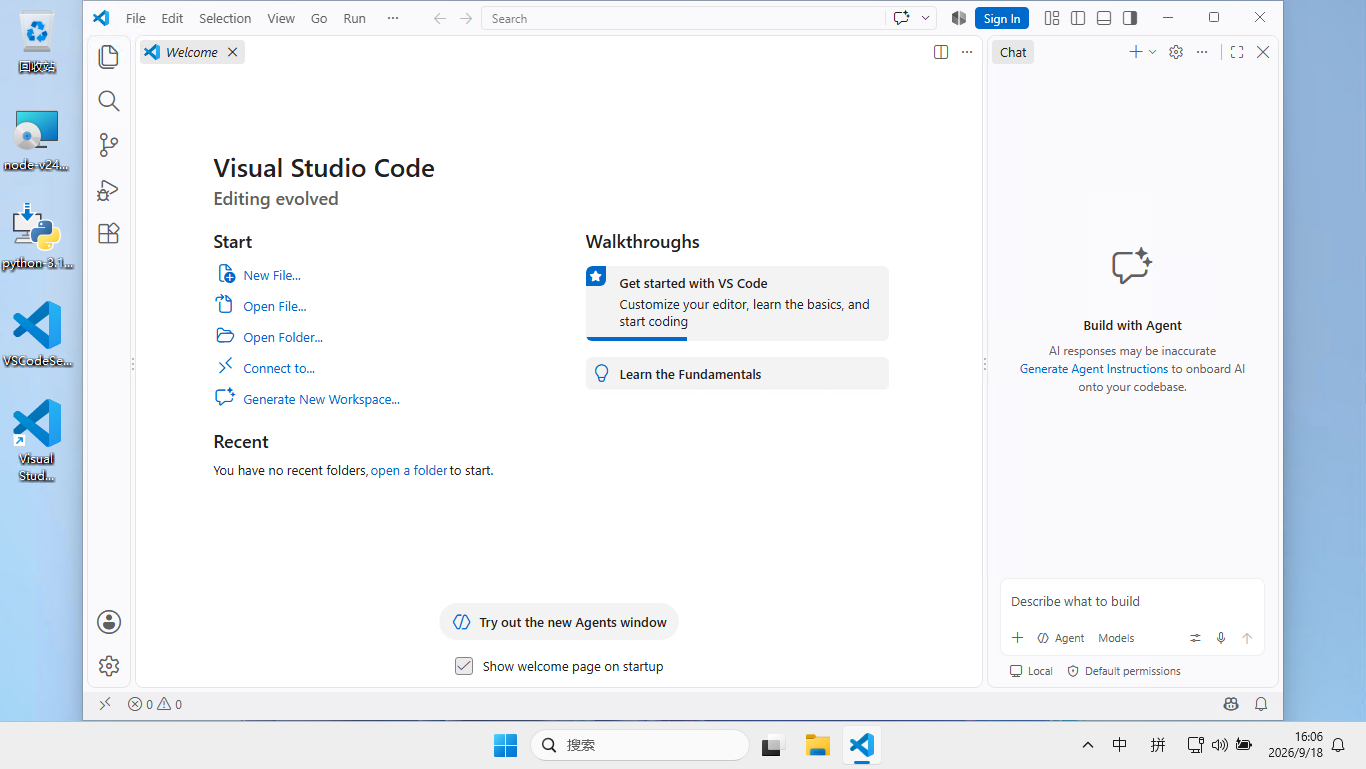The height and width of the screenshot is (769, 1366).
Task: Click the VS Code logo menu icon
Action: [x=101, y=18]
